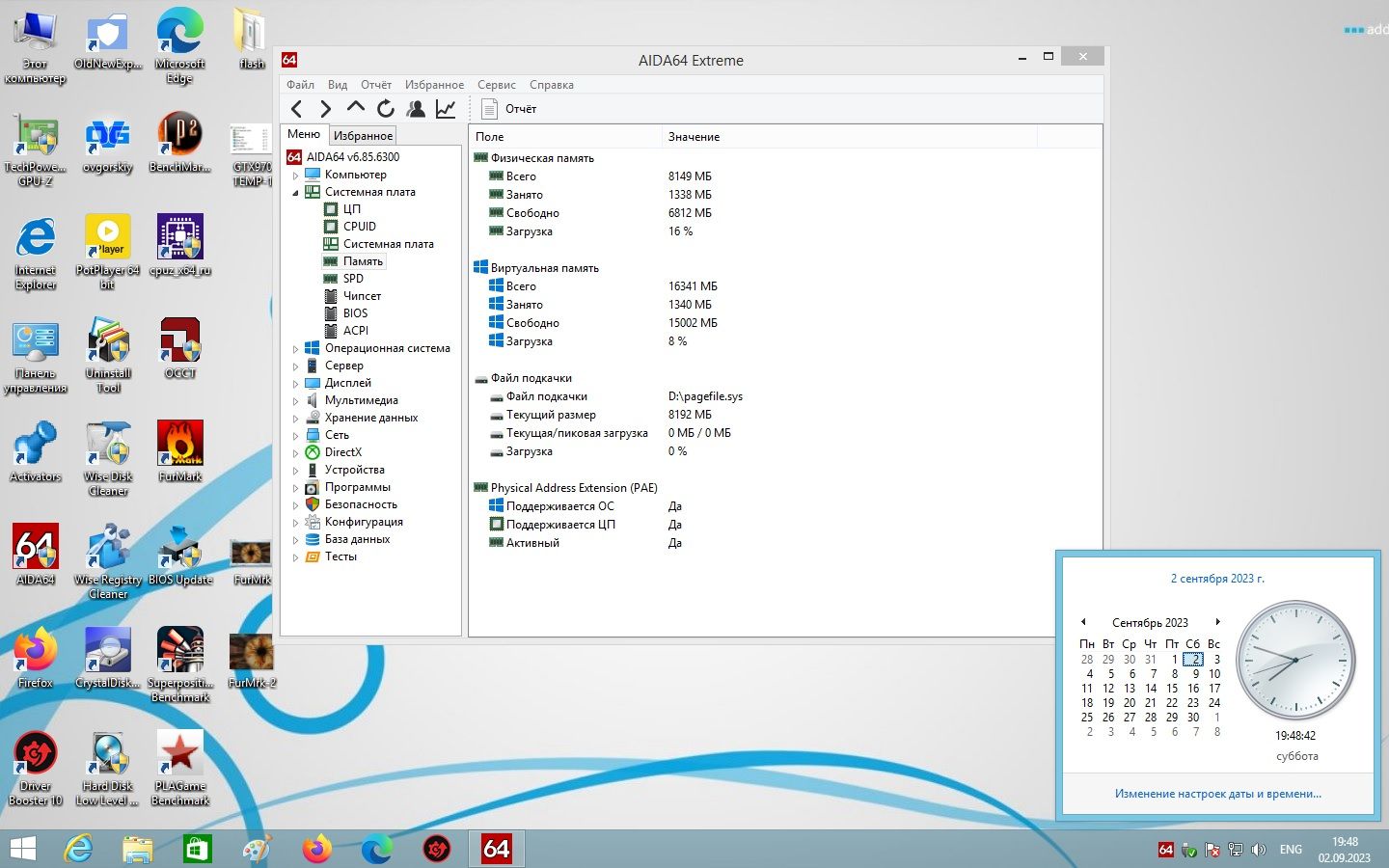Image resolution: width=1389 pixels, height=868 pixels.
Task: Switch to the Меню tab
Action: [304, 134]
